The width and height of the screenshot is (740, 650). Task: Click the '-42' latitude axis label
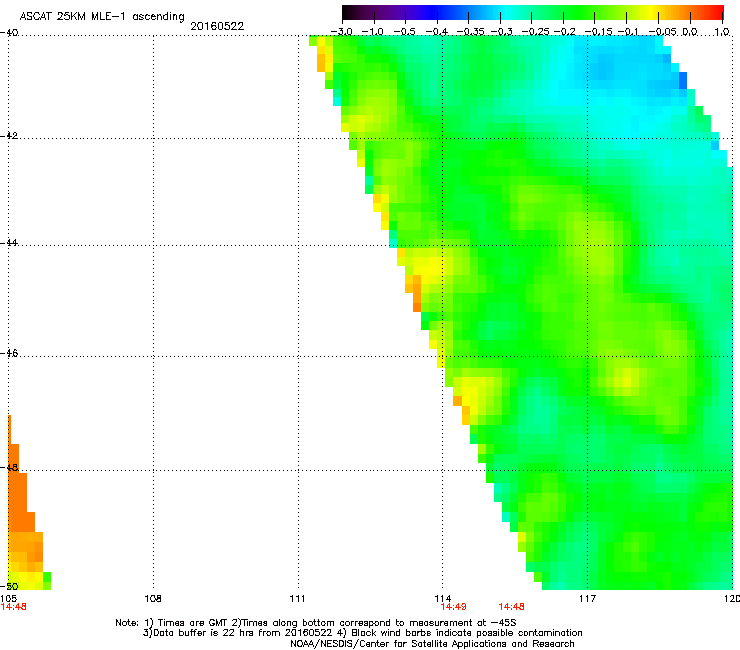(9, 136)
